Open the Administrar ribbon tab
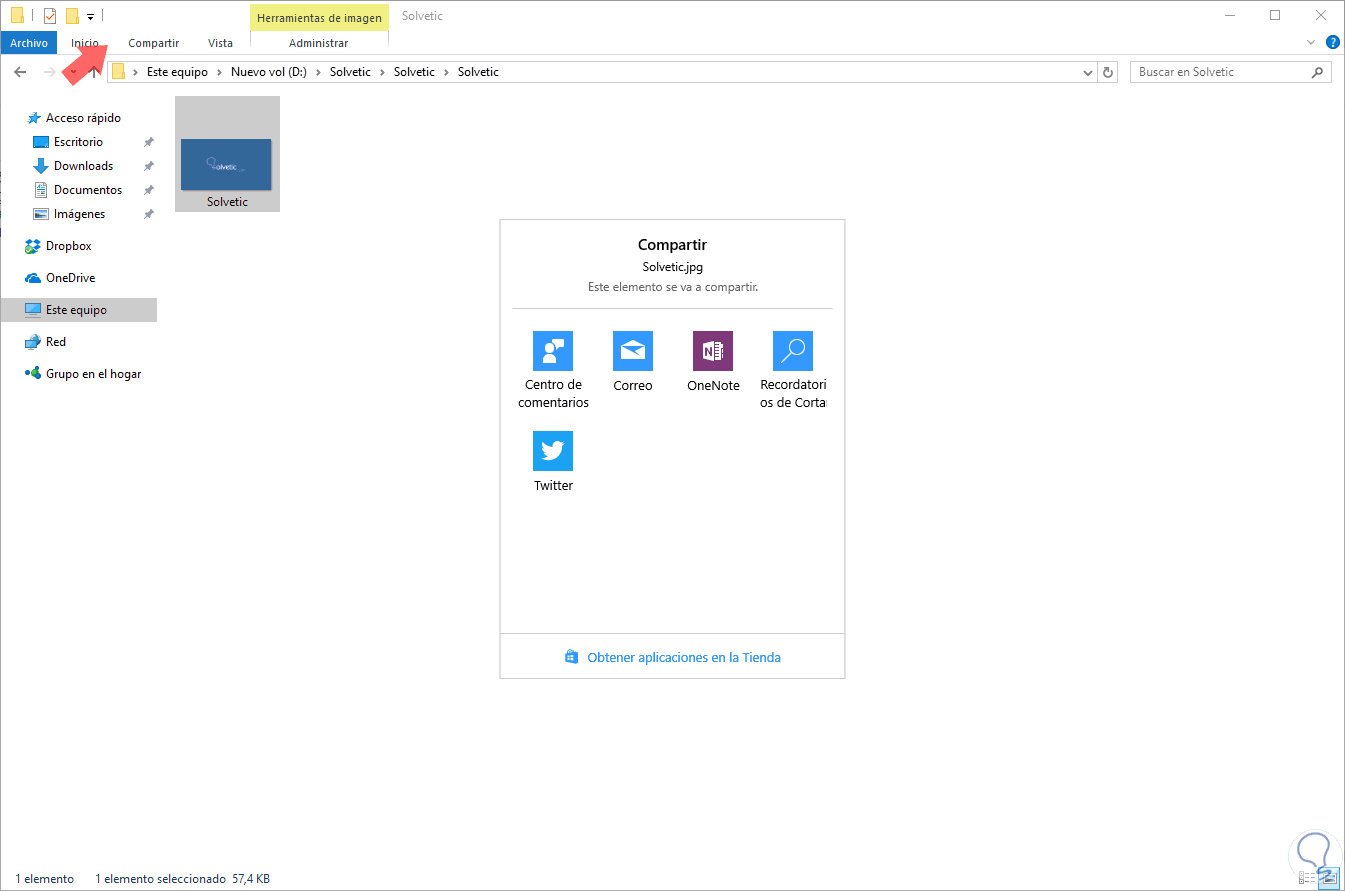 point(319,43)
